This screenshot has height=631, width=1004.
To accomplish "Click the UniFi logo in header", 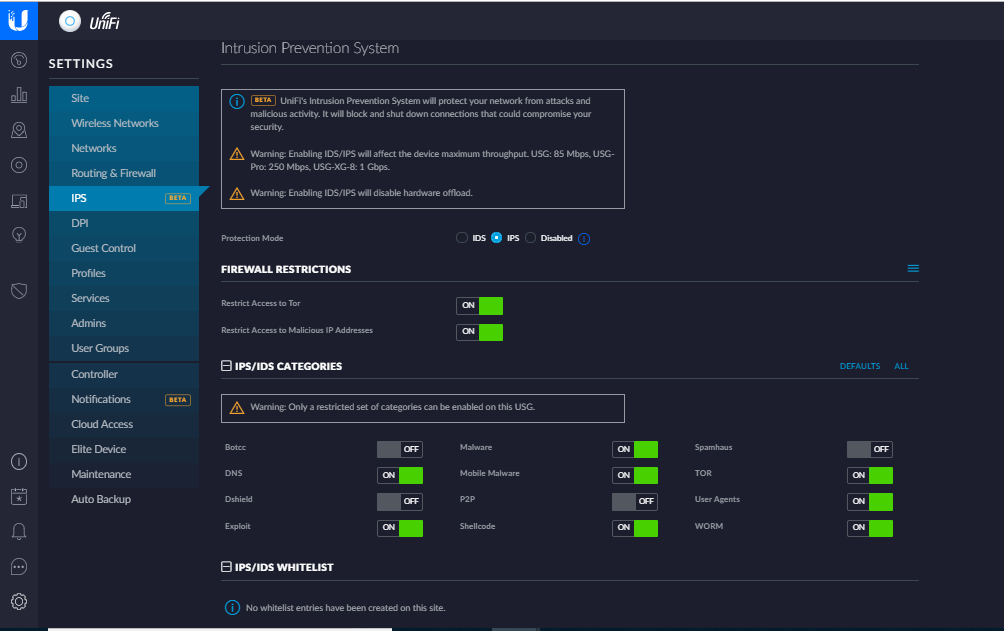I will (90, 22).
